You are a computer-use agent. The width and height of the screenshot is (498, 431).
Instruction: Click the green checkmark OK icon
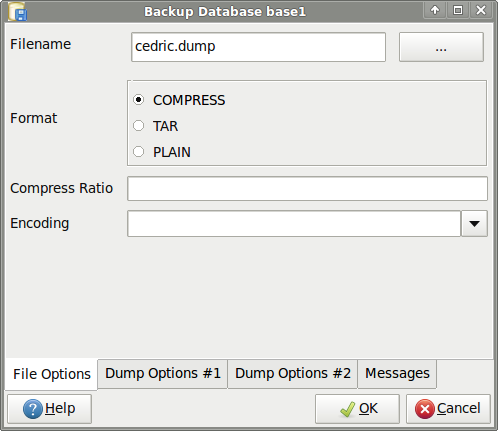tap(348, 409)
